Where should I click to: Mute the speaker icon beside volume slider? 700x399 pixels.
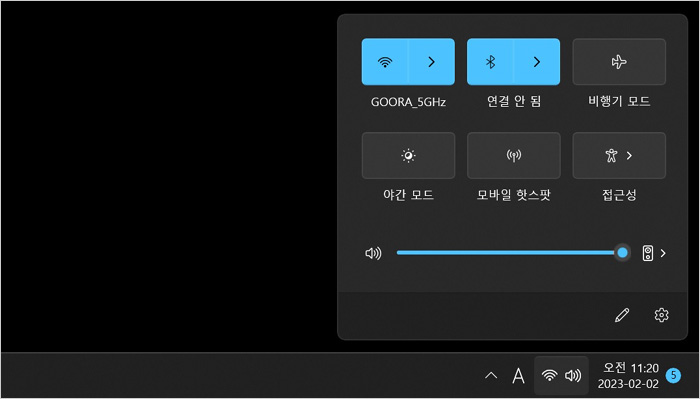[x=373, y=254]
